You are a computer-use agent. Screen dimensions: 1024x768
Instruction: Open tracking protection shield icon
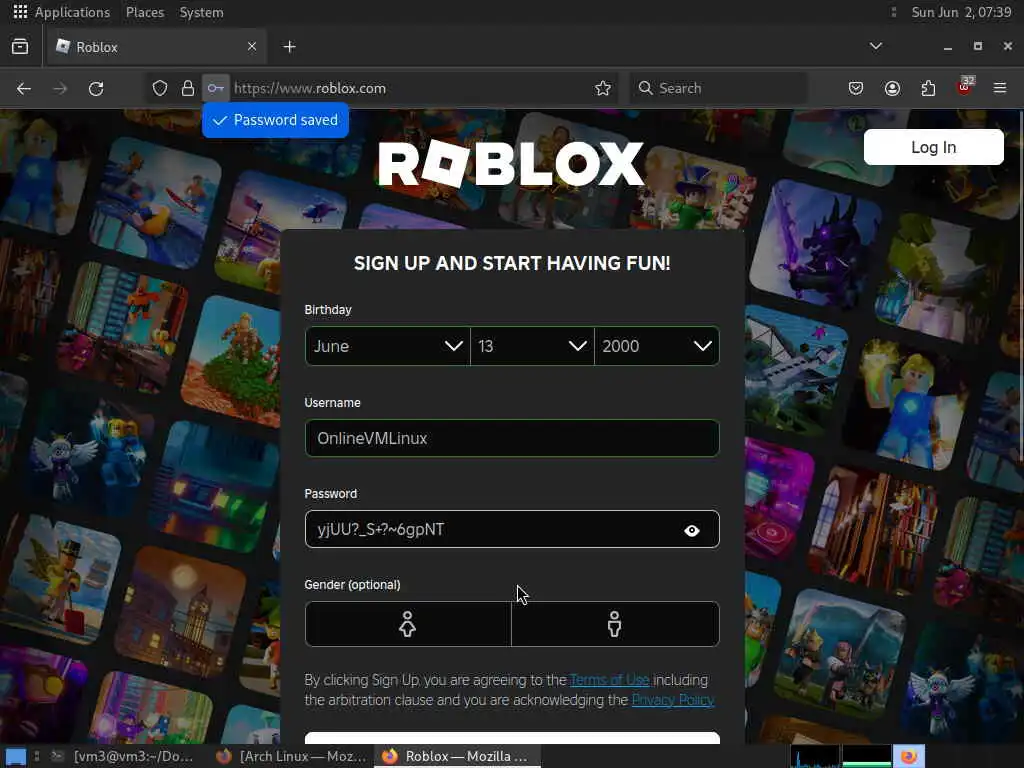pos(160,88)
